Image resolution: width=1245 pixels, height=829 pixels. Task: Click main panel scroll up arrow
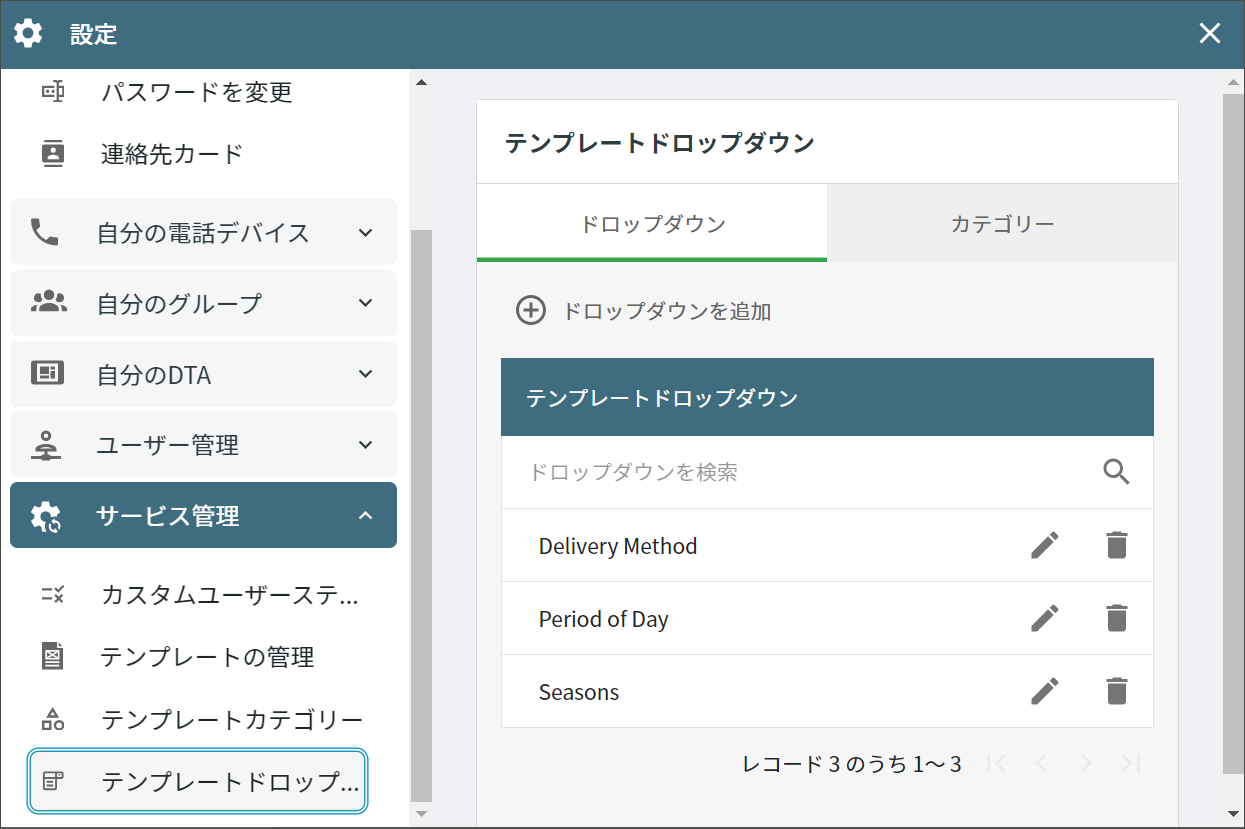(1233, 82)
